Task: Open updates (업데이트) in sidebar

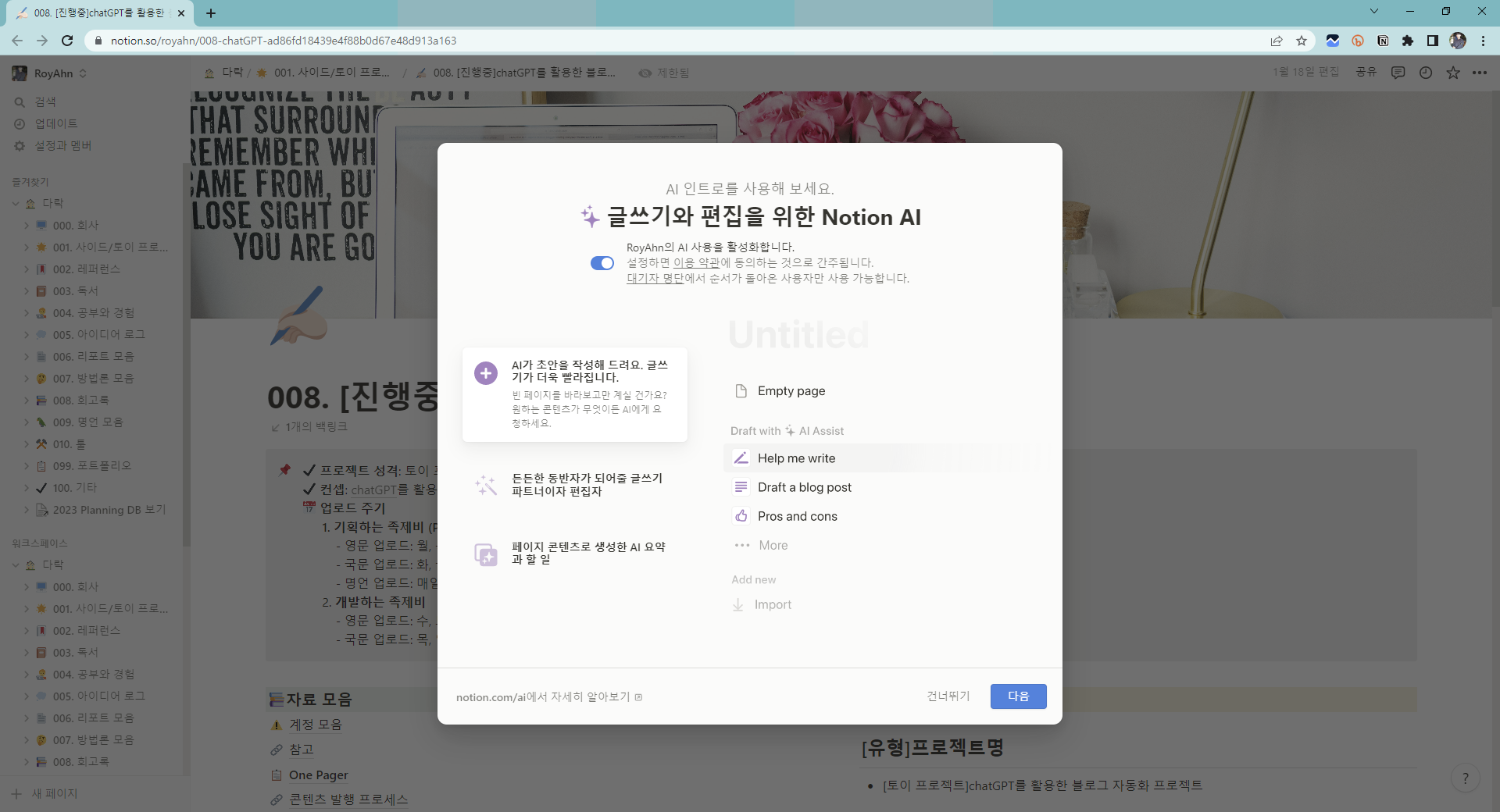Action: coord(56,124)
